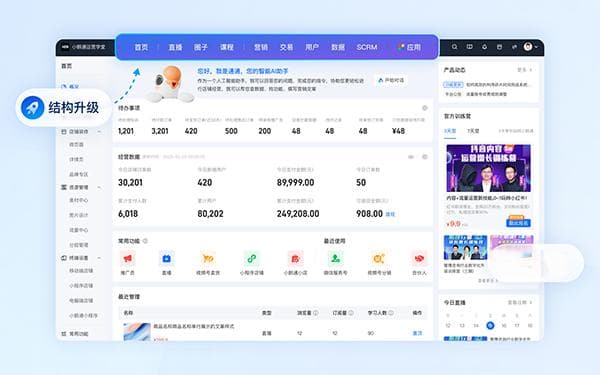Open 常用功能 at the sidebar bottom
This screenshot has width=600, height=375.
[x=78, y=334]
